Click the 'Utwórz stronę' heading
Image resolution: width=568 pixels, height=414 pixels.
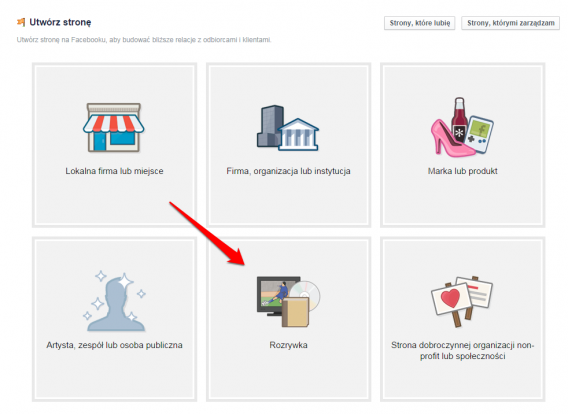coord(60,22)
